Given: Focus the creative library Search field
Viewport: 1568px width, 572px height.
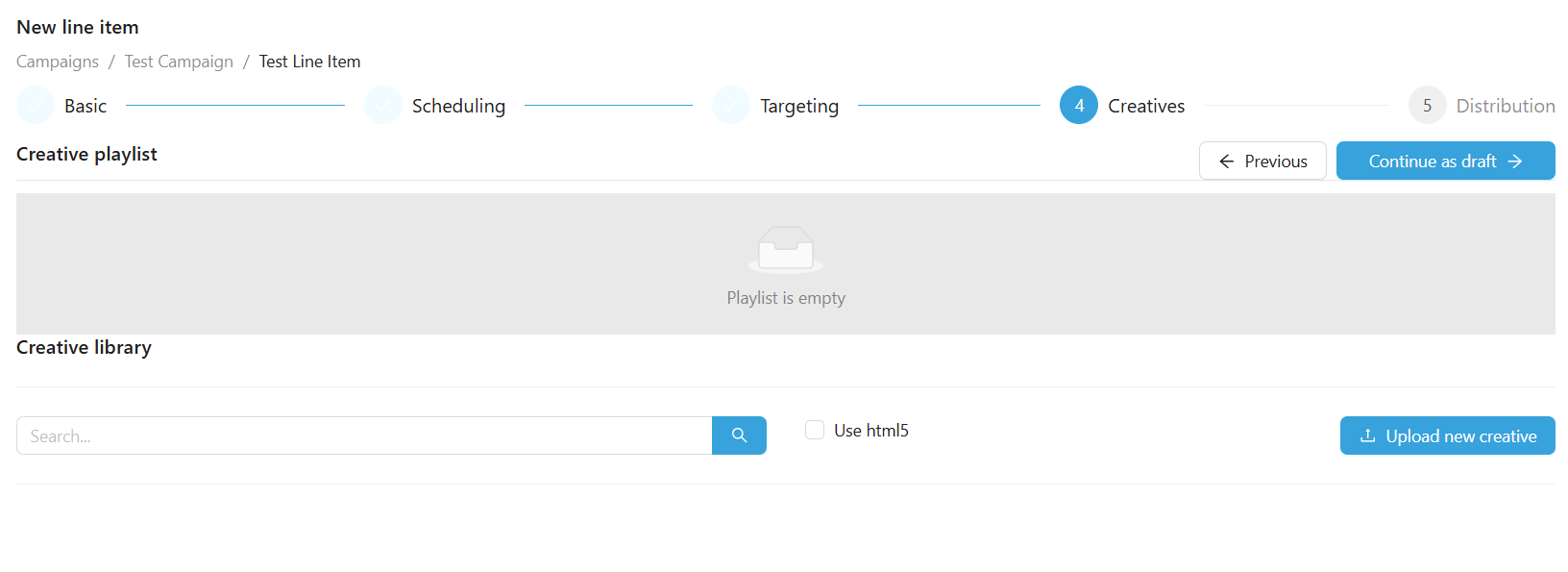Looking at the screenshot, I should pyautogui.click(x=364, y=435).
